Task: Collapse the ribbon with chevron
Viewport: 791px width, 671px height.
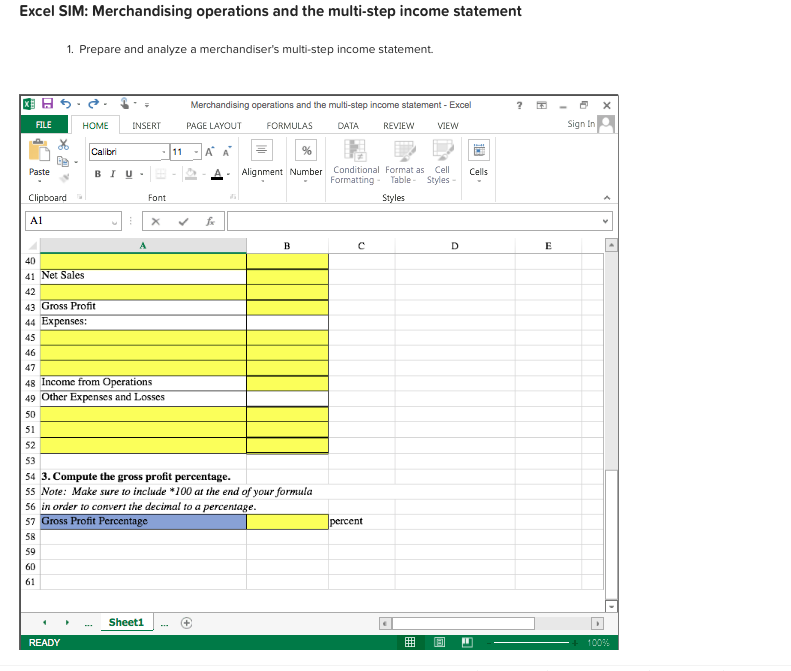Action: click(x=607, y=198)
